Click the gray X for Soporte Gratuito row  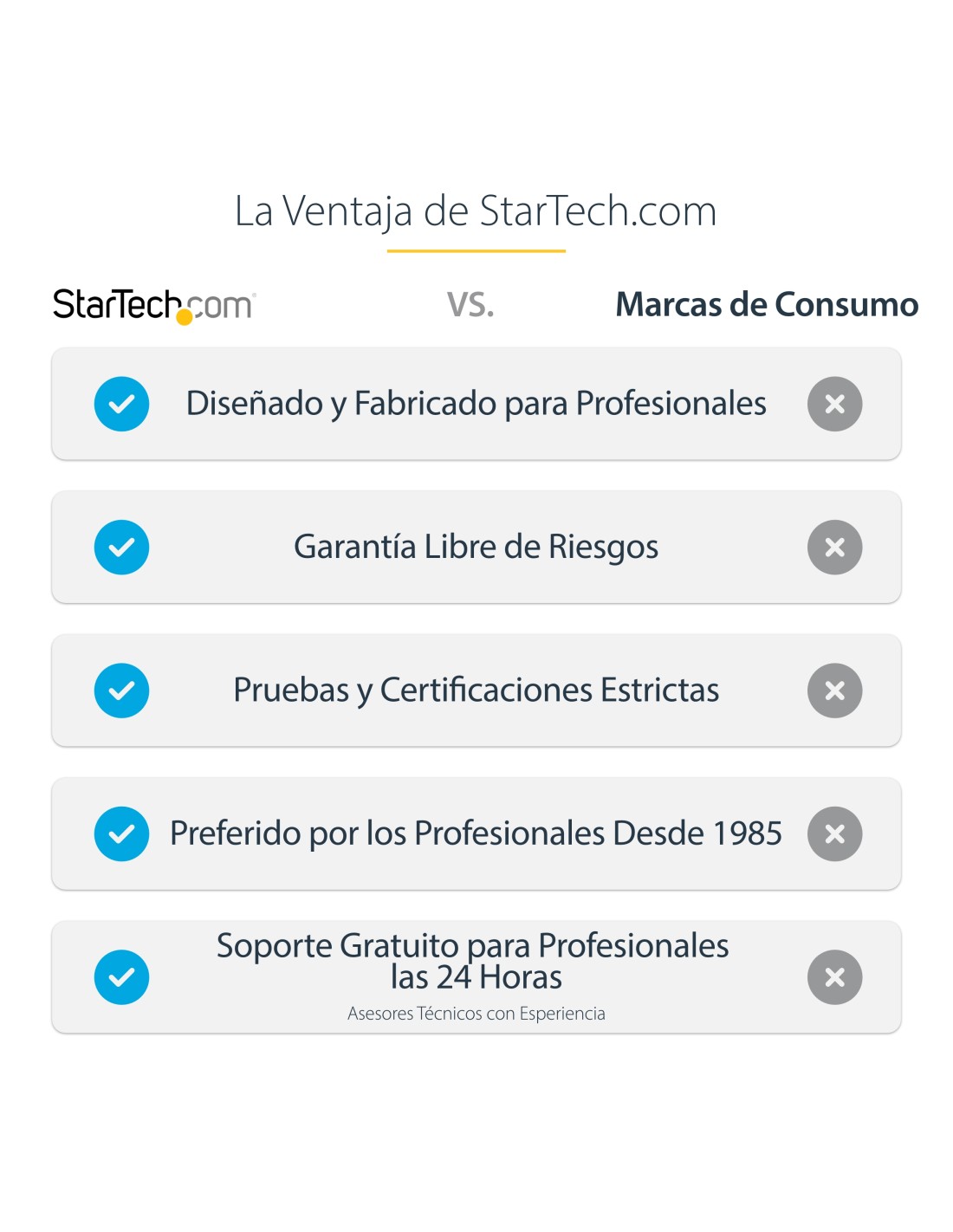(x=834, y=977)
